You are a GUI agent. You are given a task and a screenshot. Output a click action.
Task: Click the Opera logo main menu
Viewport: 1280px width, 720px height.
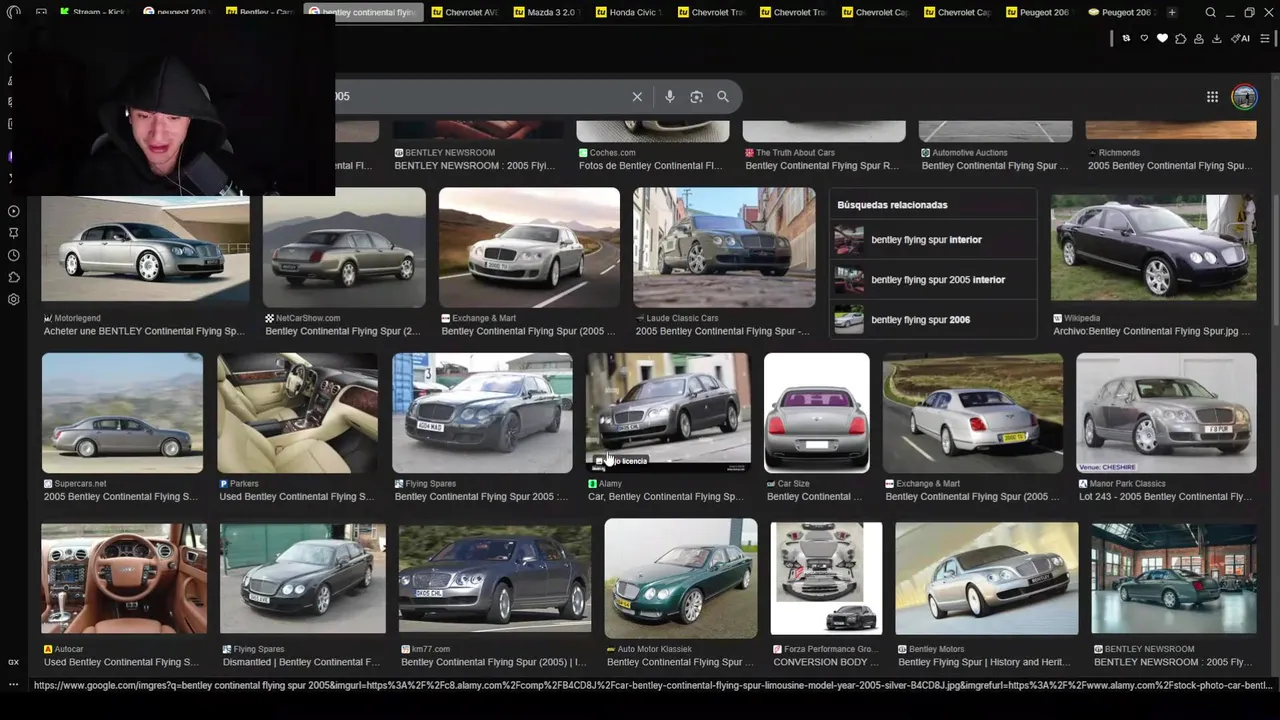(14, 12)
